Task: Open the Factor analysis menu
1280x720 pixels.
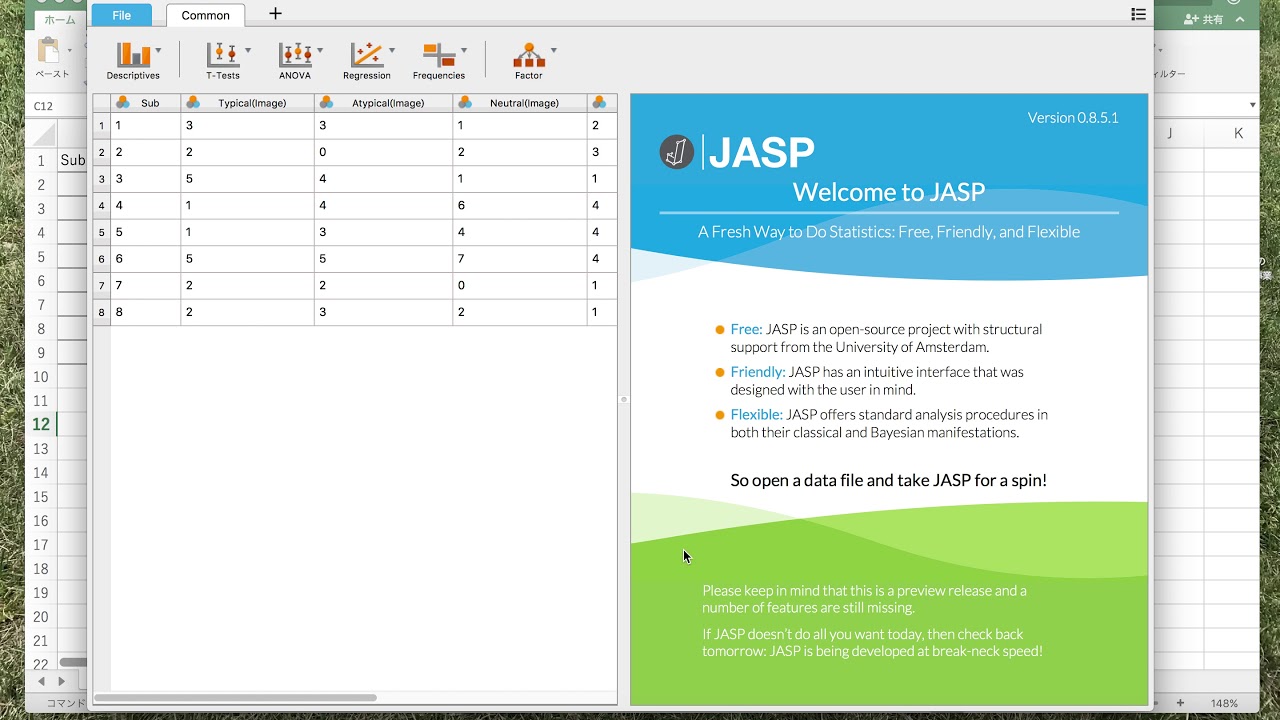Action: pos(529,61)
